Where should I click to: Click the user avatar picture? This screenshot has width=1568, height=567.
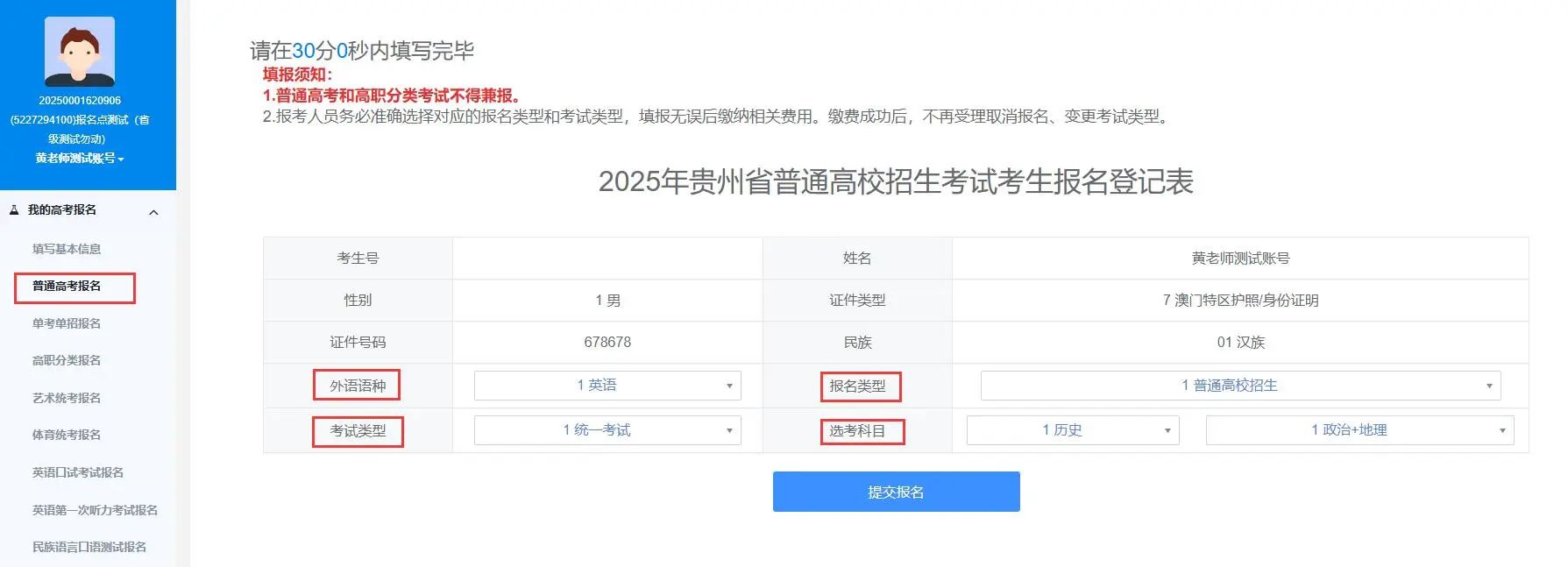(80, 52)
